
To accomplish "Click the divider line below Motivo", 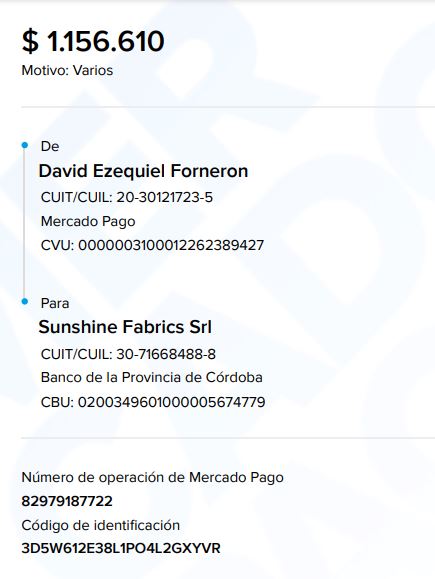I will click(228, 107).
